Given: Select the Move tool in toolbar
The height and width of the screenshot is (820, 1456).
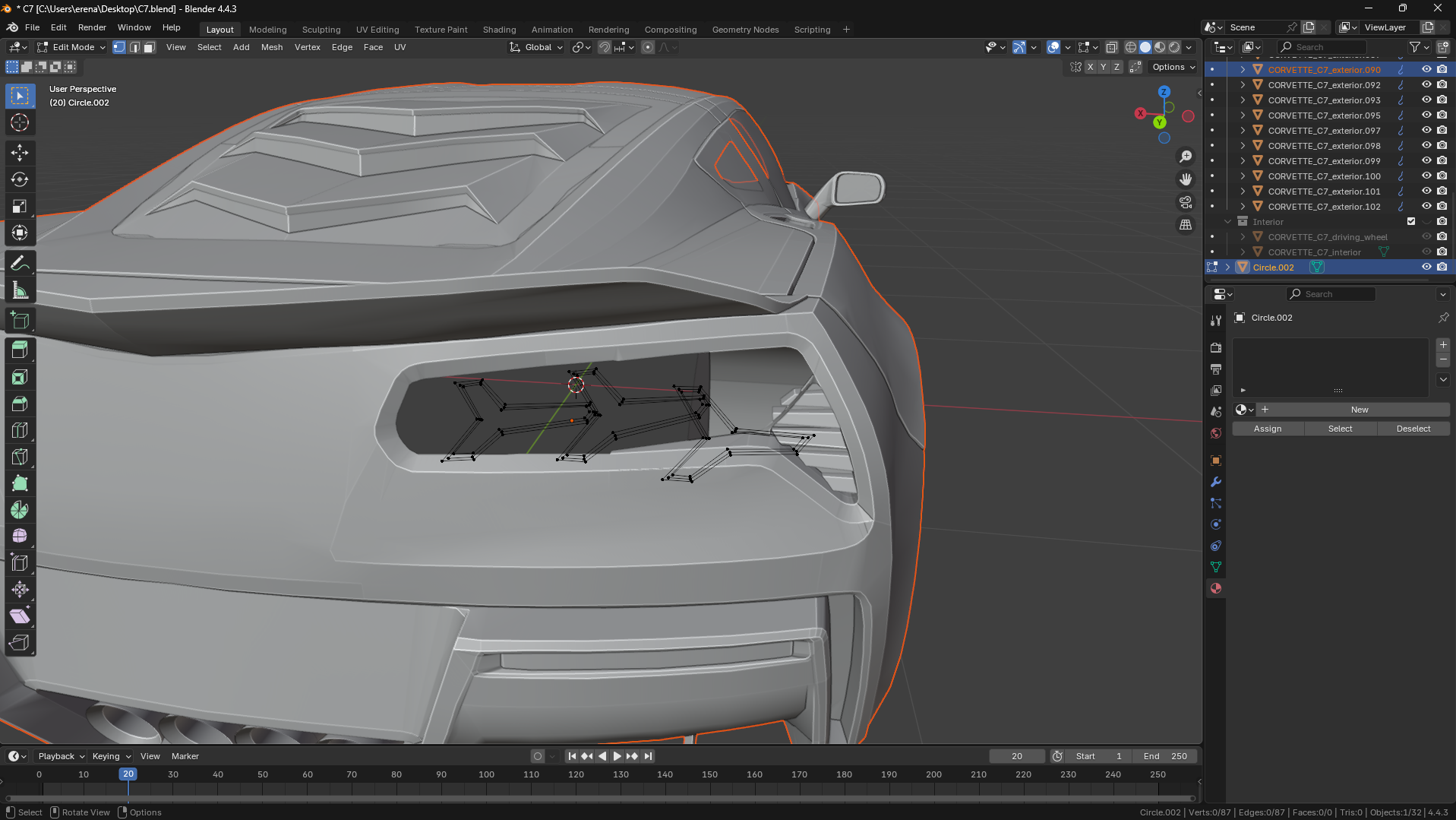Looking at the screenshot, I should (20, 153).
